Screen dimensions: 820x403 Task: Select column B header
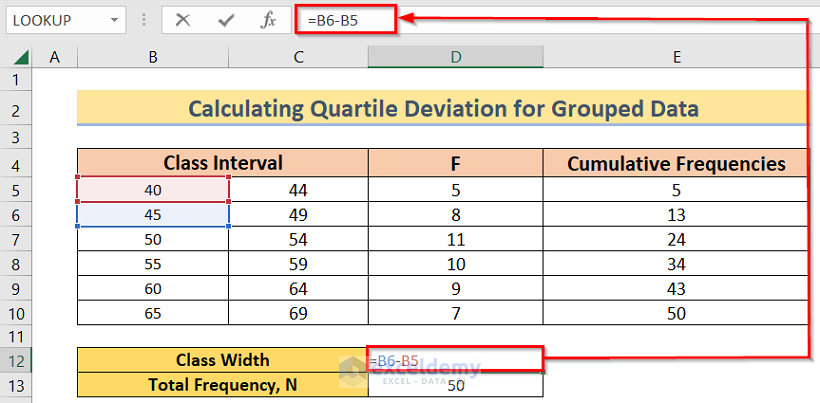pos(152,58)
